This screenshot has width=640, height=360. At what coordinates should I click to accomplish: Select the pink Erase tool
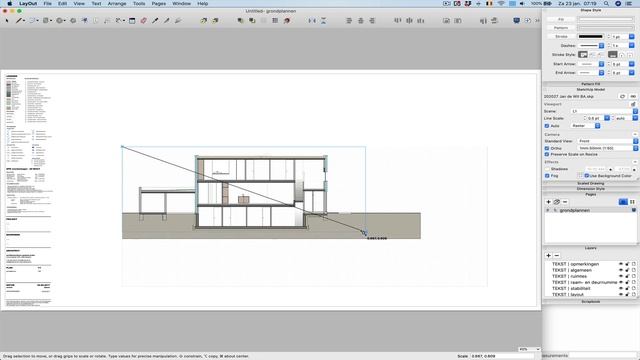[x=144, y=20]
